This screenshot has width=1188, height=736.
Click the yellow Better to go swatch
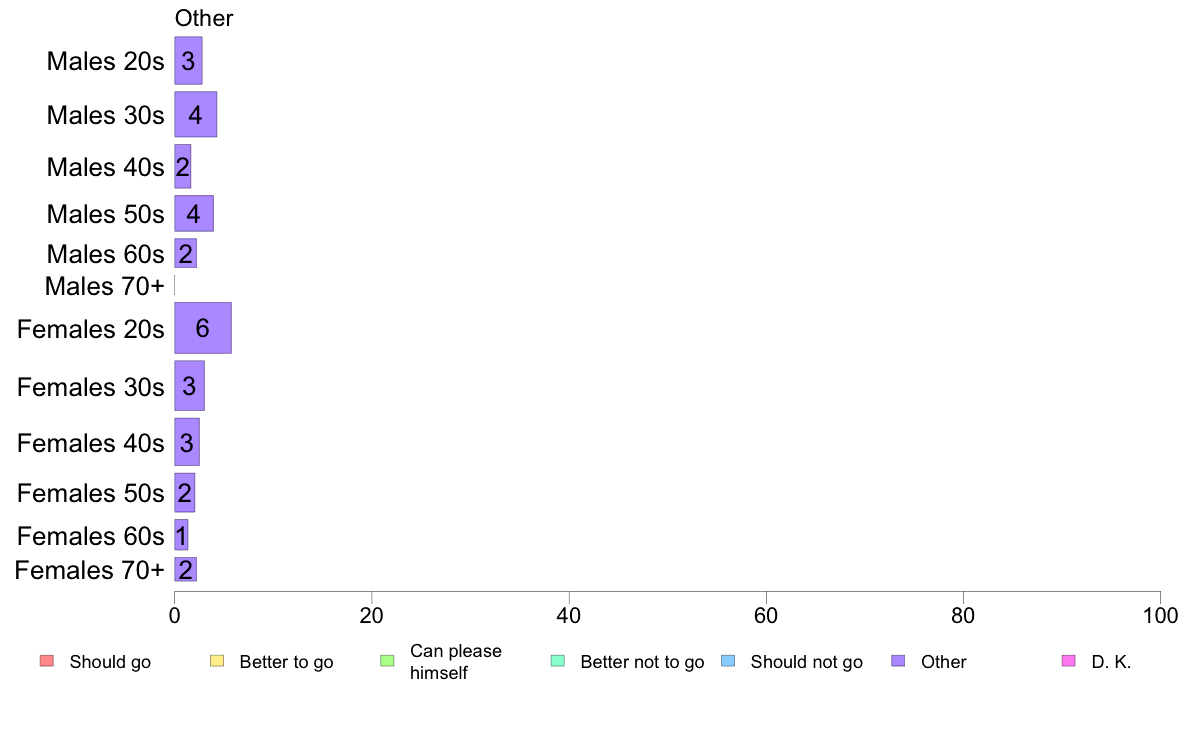point(217,661)
